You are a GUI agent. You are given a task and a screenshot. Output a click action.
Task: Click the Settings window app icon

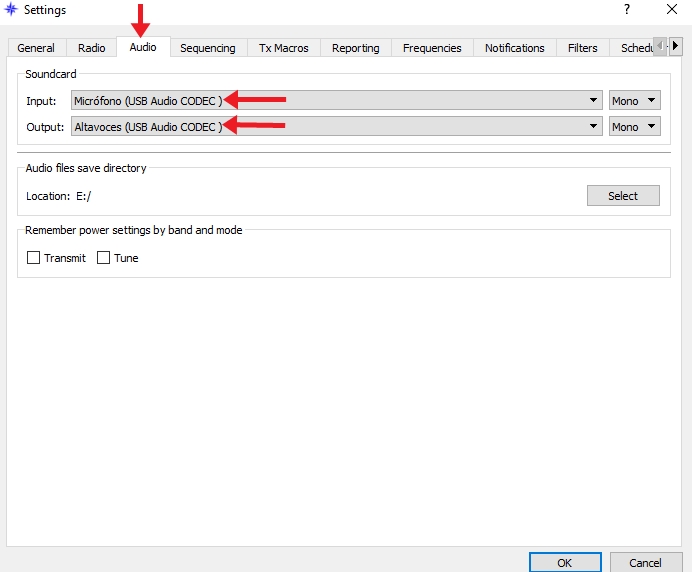[x=12, y=10]
